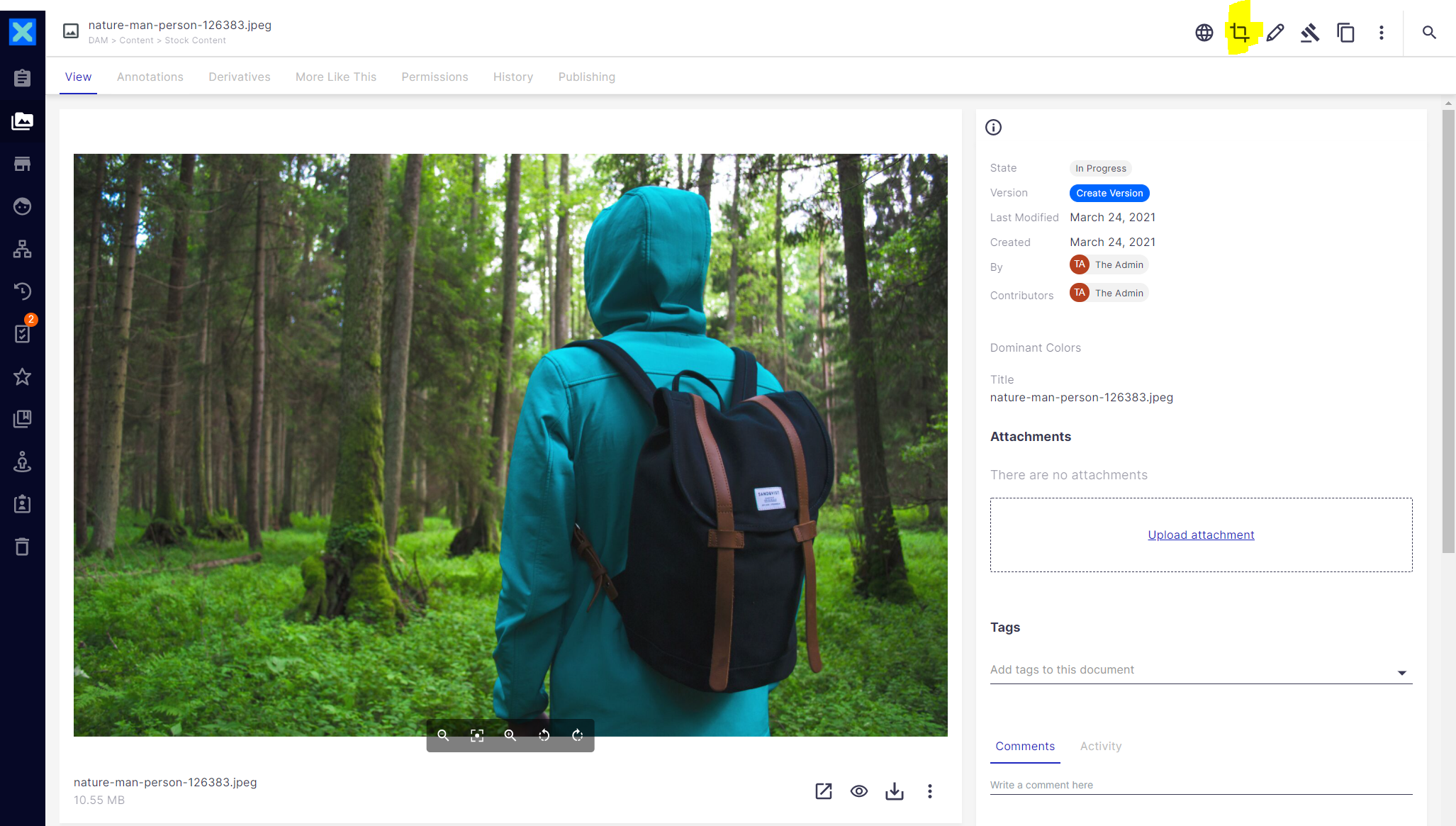The image size is (1456, 826).
Task: Expand the tags dropdown arrow
Action: click(x=1401, y=672)
